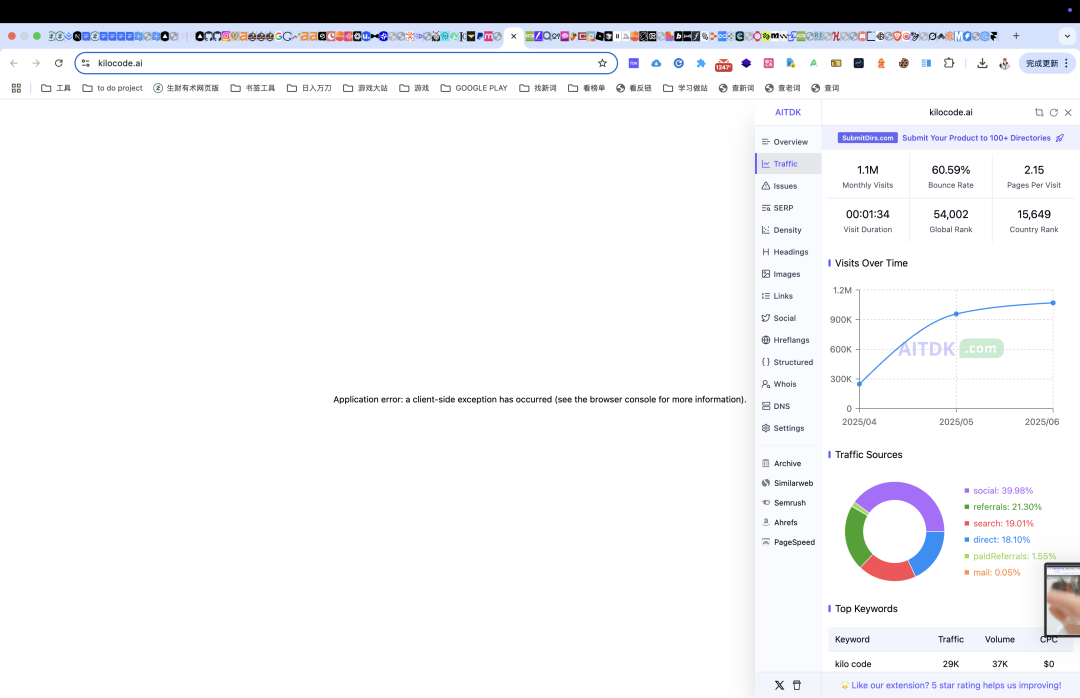Viewport: 1080px width, 698px height.
Task: Open the Issues section
Action: (779, 186)
